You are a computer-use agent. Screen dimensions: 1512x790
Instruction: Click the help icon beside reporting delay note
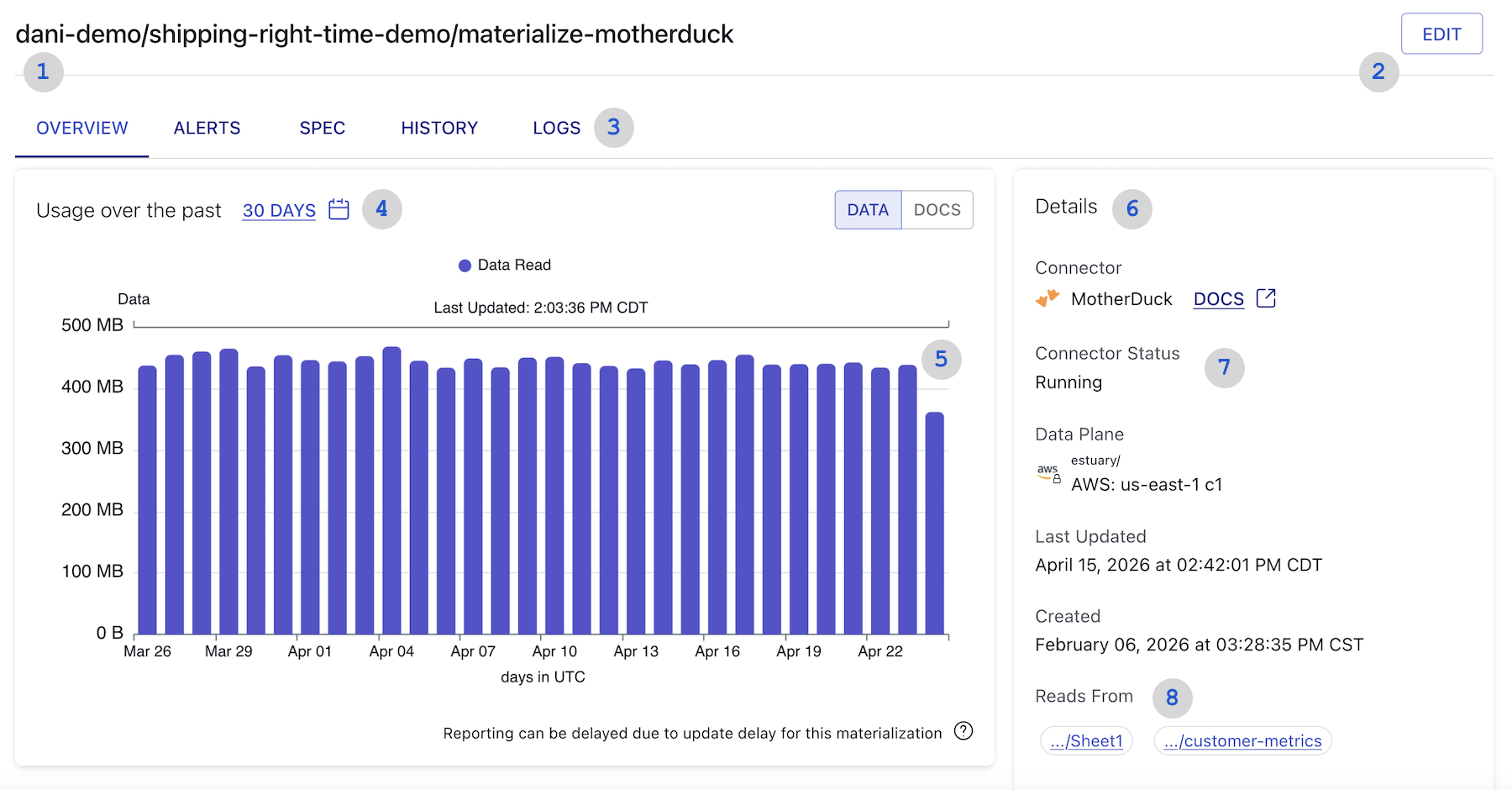coord(963,731)
